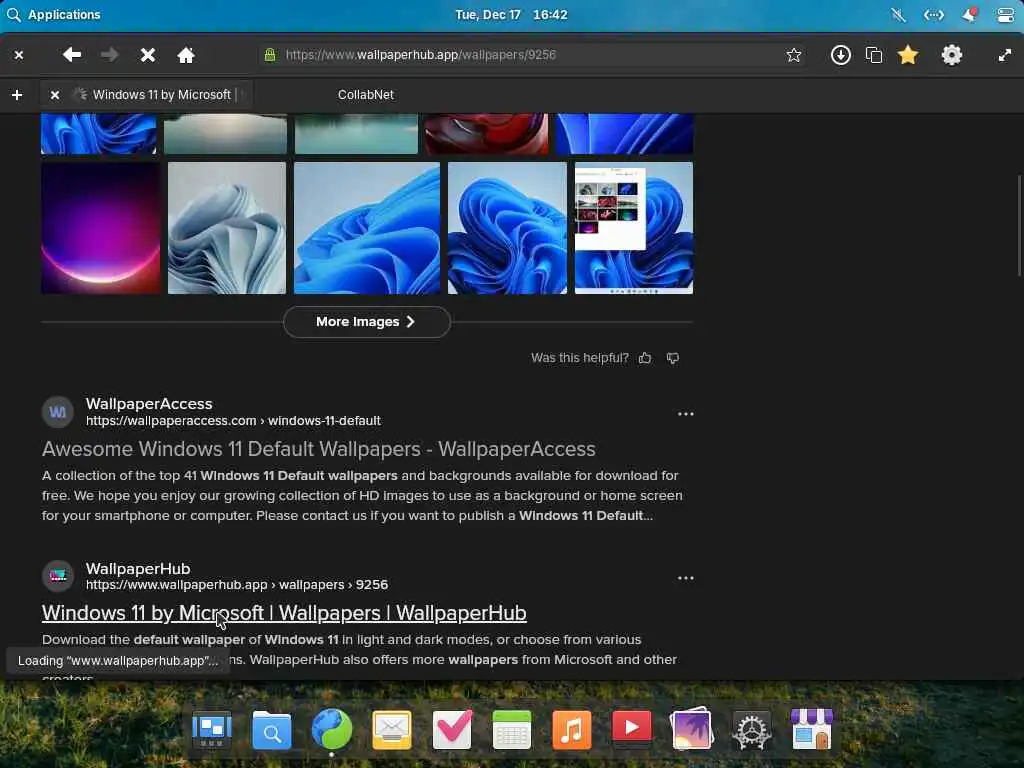The width and height of the screenshot is (1024, 768).
Task: Open the wide light-blue bloom wallpaper thumbnail
Action: [367, 228]
